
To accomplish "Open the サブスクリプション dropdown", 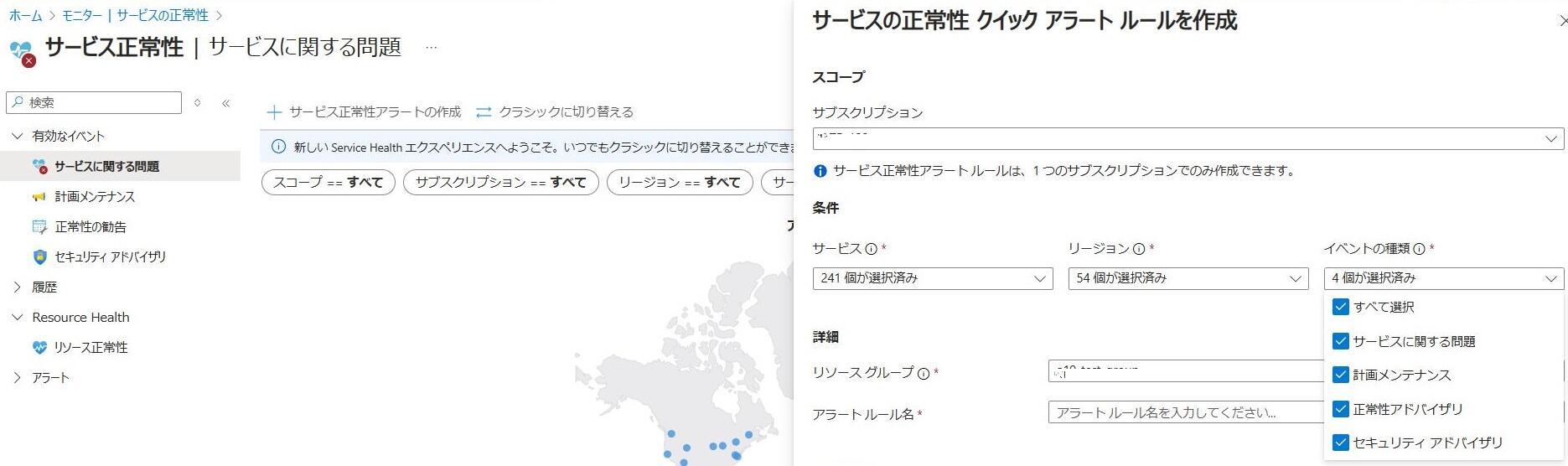I will pyautogui.click(x=1188, y=139).
